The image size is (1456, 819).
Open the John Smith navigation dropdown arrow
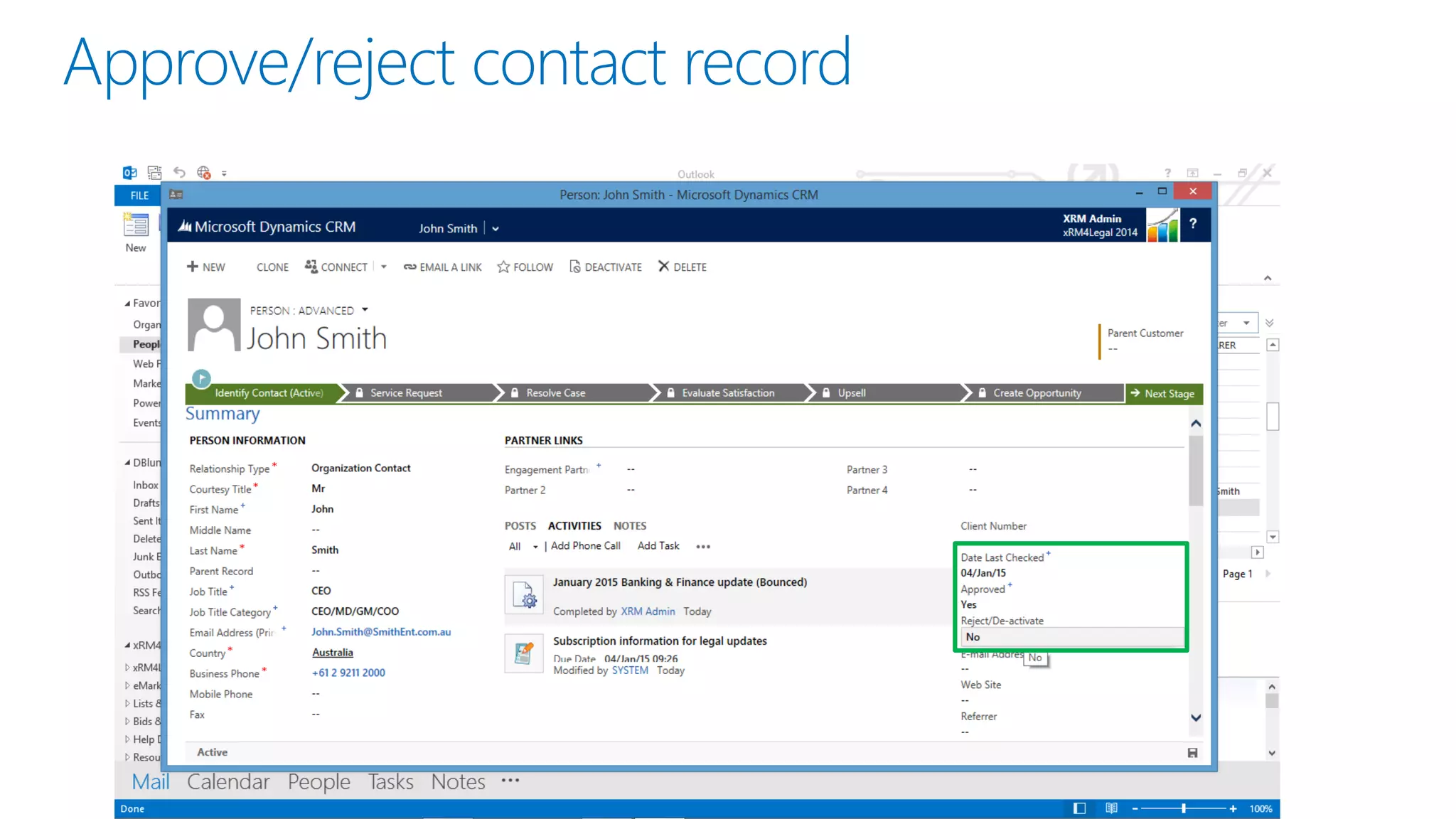pyautogui.click(x=496, y=229)
